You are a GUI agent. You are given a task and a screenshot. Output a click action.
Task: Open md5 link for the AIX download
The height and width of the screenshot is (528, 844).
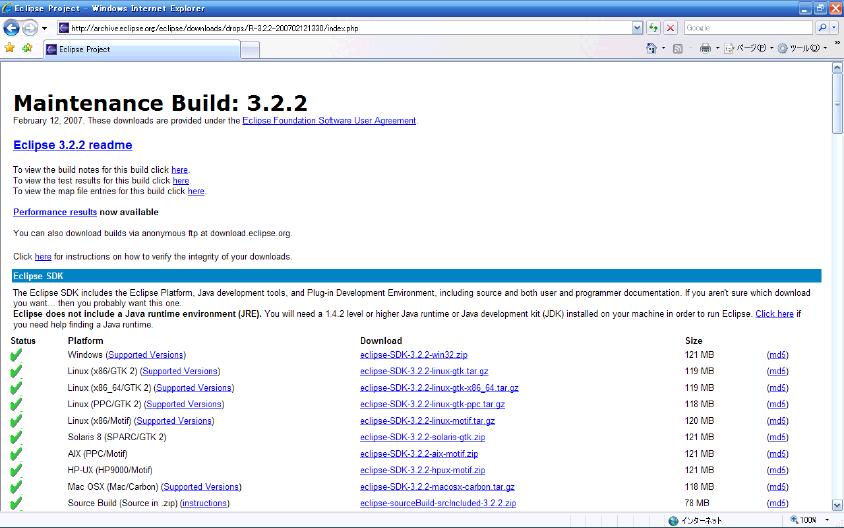(777, 454)
